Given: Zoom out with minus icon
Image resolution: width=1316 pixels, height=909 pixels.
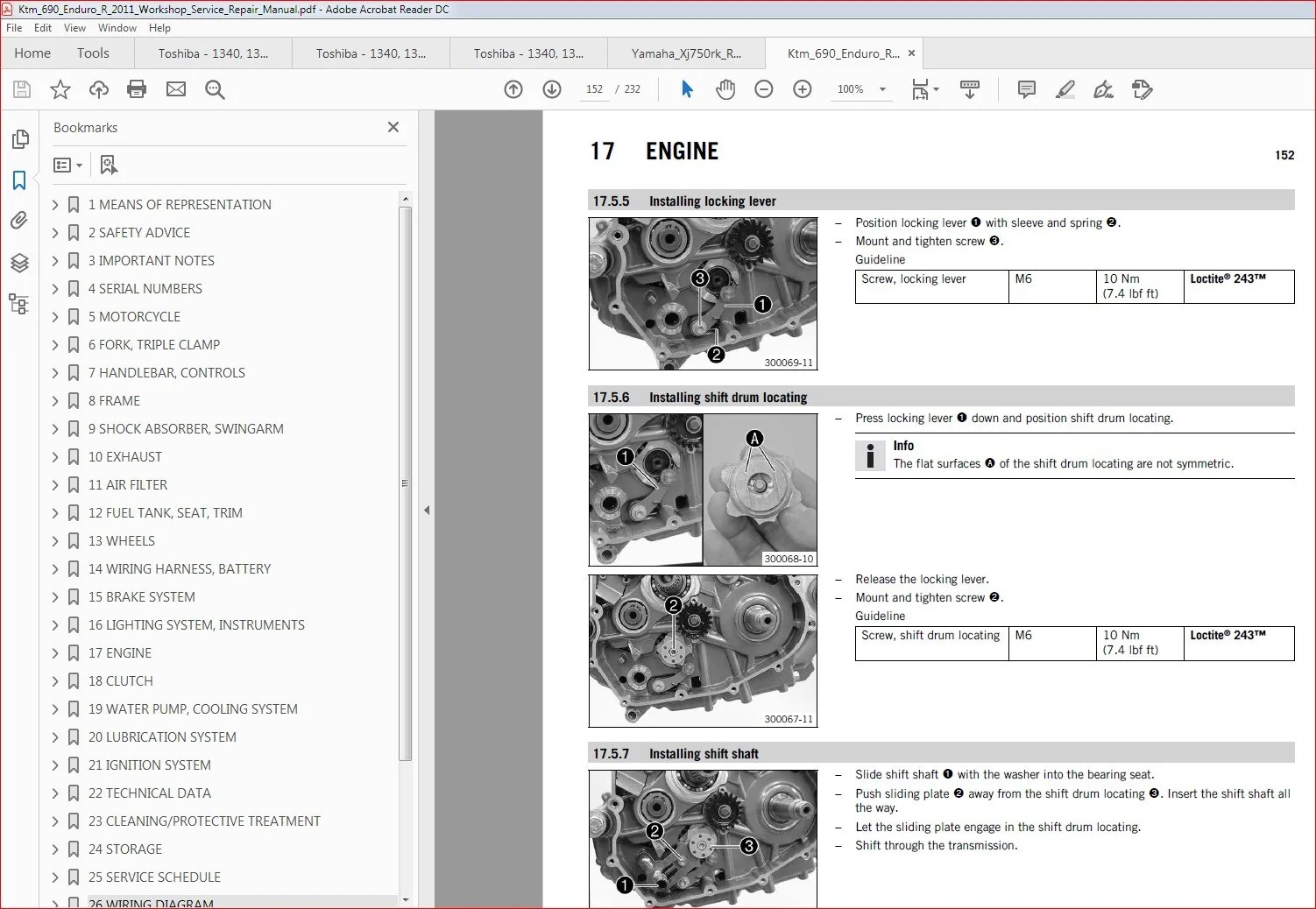Looking at the screenshot, I should pos(764,89).
